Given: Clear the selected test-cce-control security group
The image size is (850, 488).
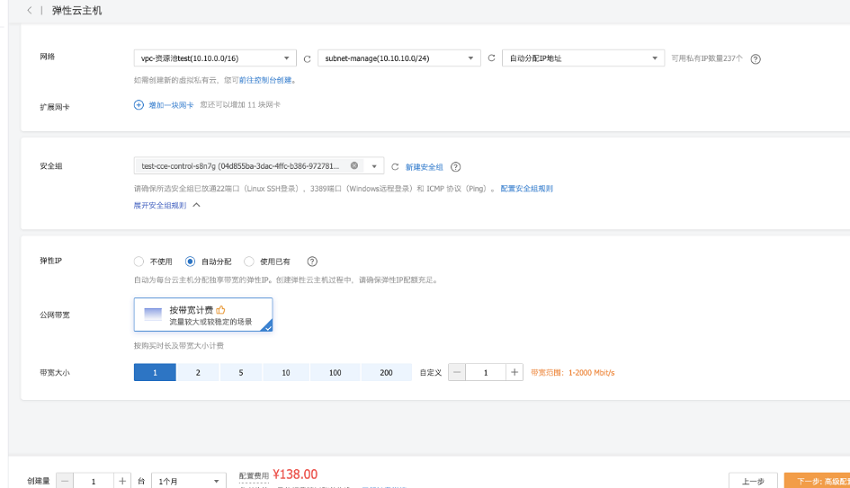Looking at the screenshot, I should click(x=355, y=166).
